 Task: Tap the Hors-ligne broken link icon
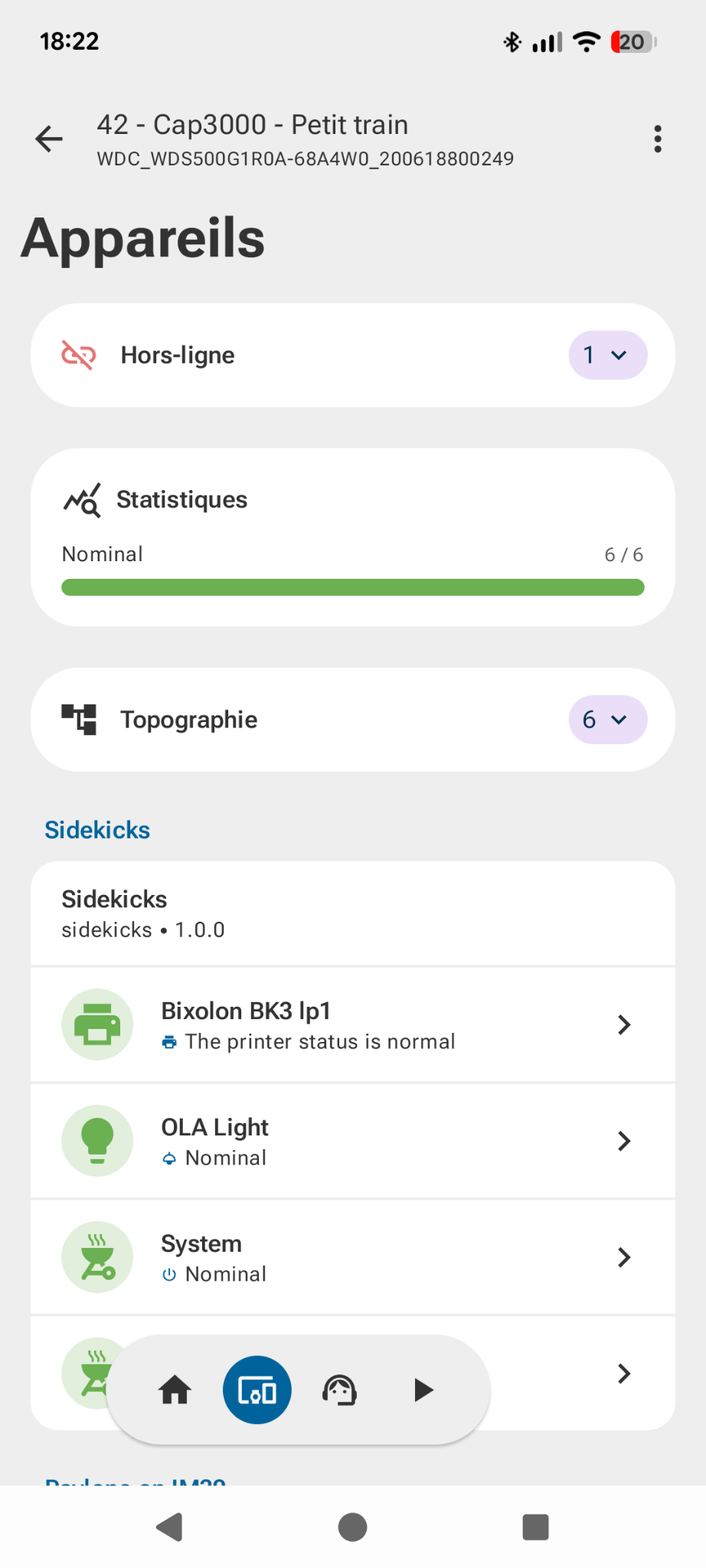[79, 355]
